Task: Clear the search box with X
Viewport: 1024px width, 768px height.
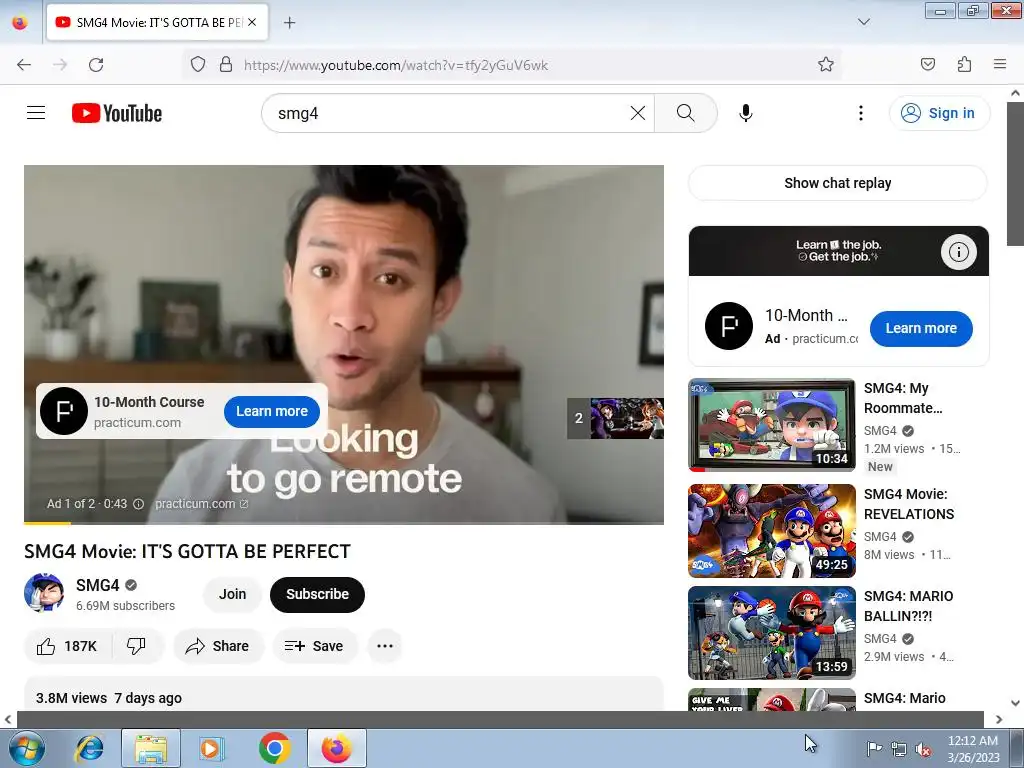Action: (638, 113)
